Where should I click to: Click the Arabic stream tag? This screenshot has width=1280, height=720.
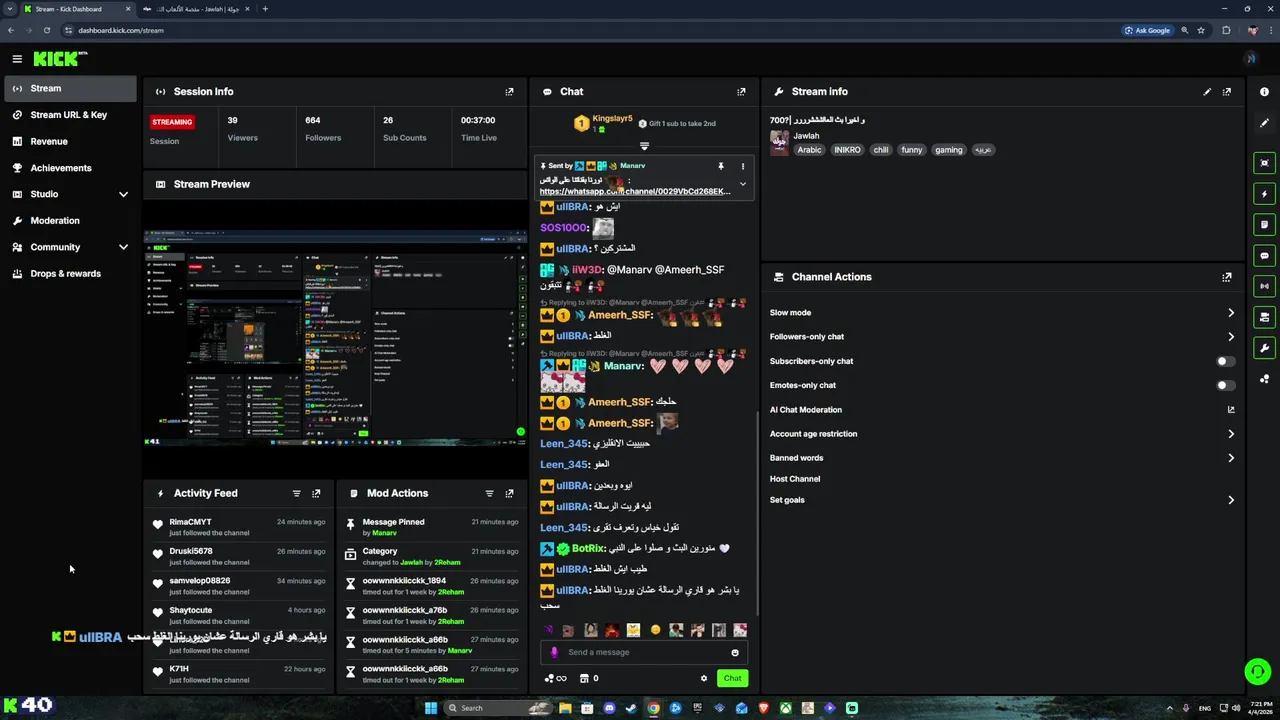(809, 150)
